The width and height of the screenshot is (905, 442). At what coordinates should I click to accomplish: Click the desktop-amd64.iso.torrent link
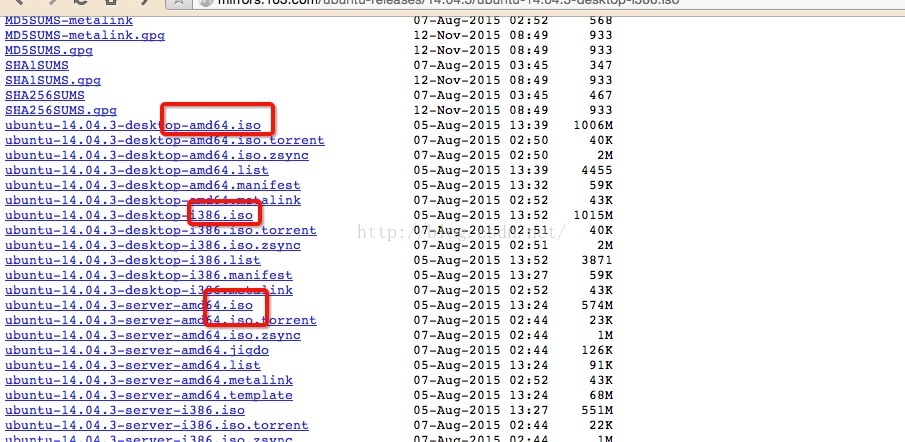164,140
